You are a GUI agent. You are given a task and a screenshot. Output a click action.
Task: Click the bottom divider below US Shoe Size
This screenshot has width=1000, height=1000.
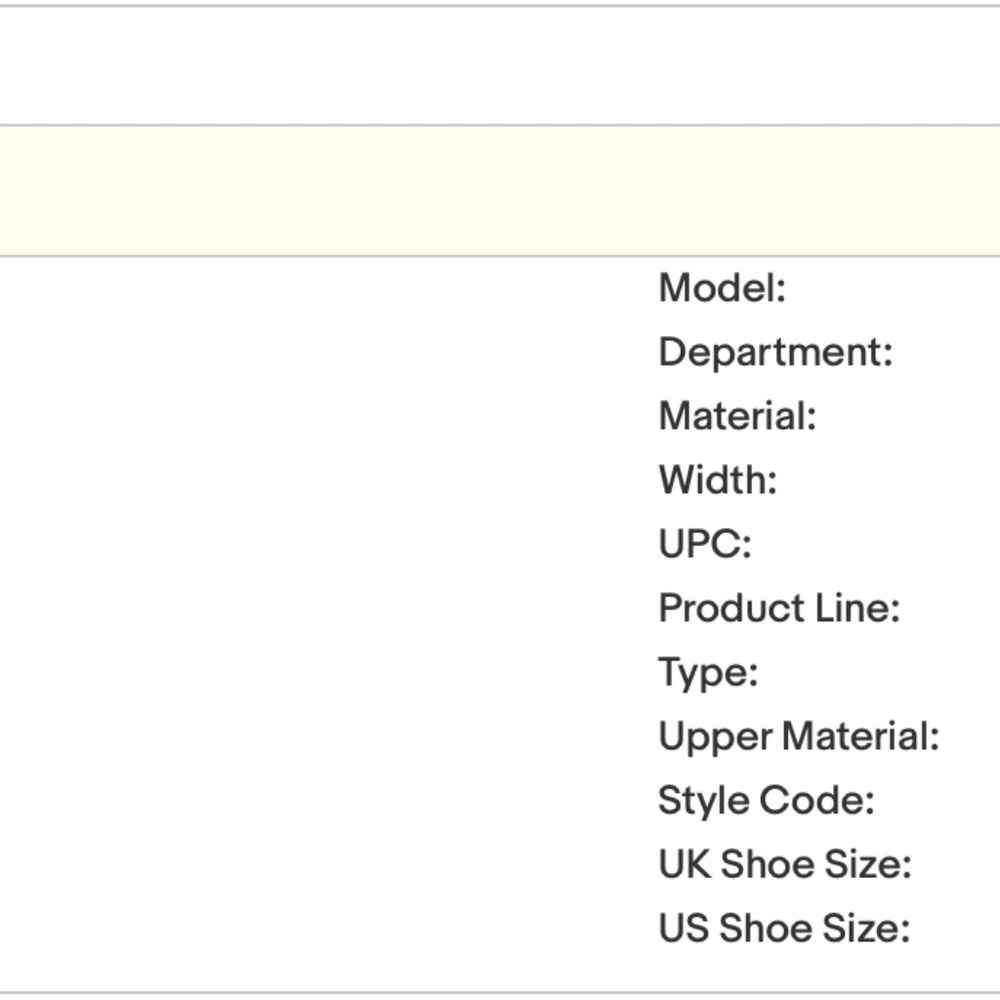click(500, 993)
